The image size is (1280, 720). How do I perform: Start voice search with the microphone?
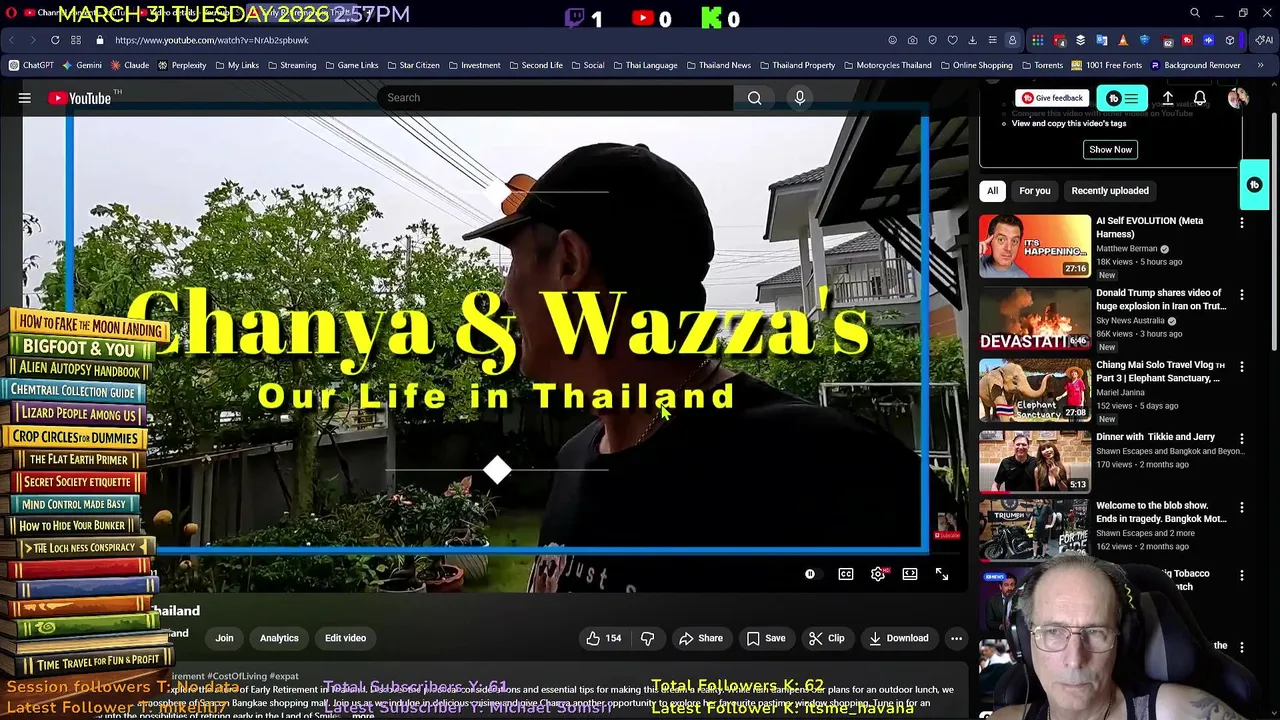pos(799,98)
